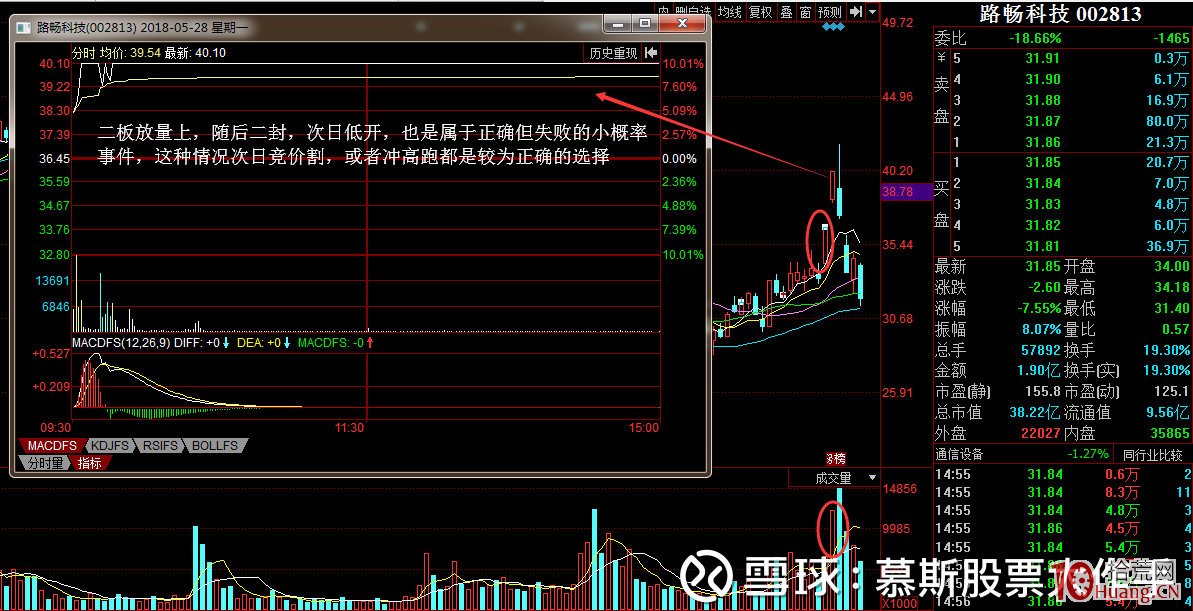Viewport: 1193px width, 611px height.
Task: Click the 市盈(静) value 155.8
Action: pyautogui.click(x=1041, y=391)
